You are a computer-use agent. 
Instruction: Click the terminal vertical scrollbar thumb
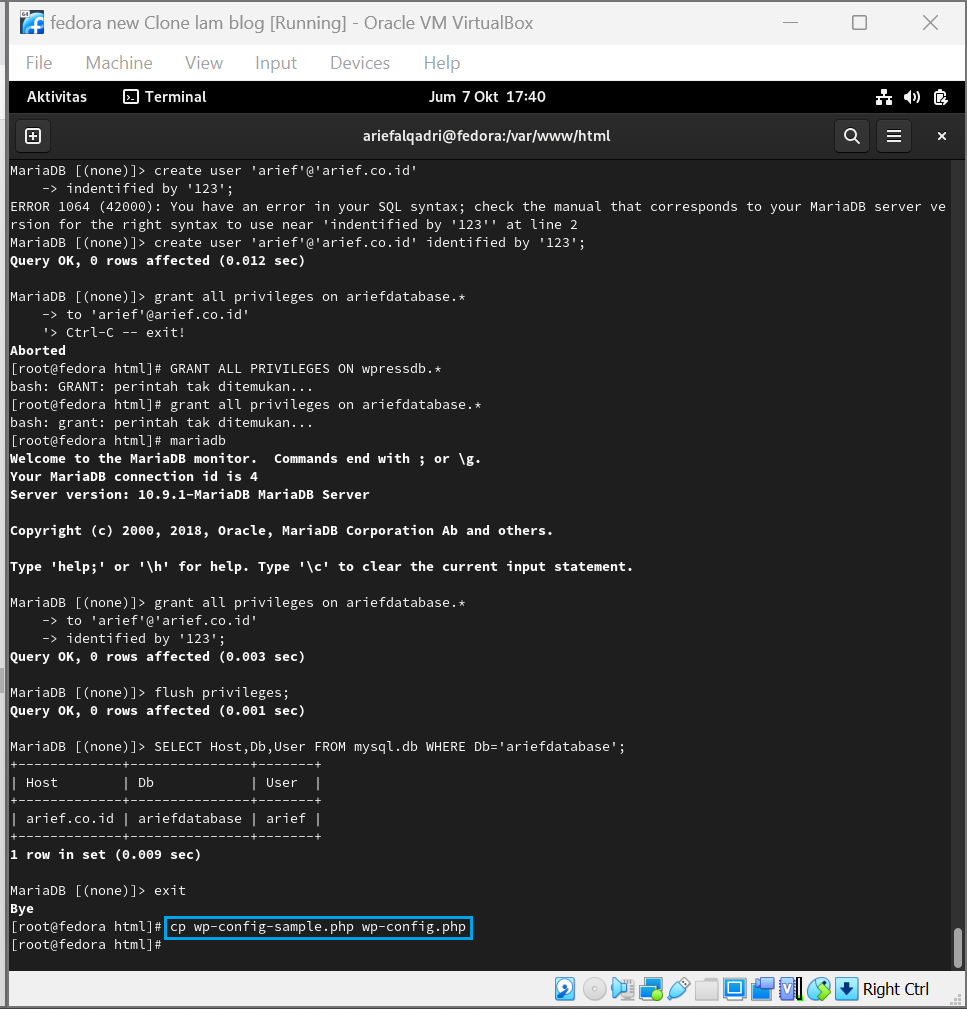pos(957,947)
